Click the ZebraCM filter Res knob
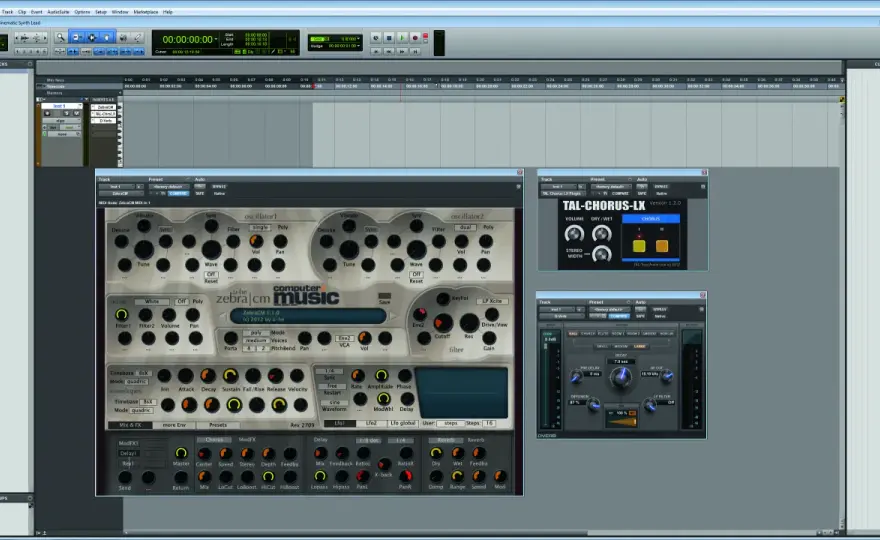880x540 pixels. 469,322
